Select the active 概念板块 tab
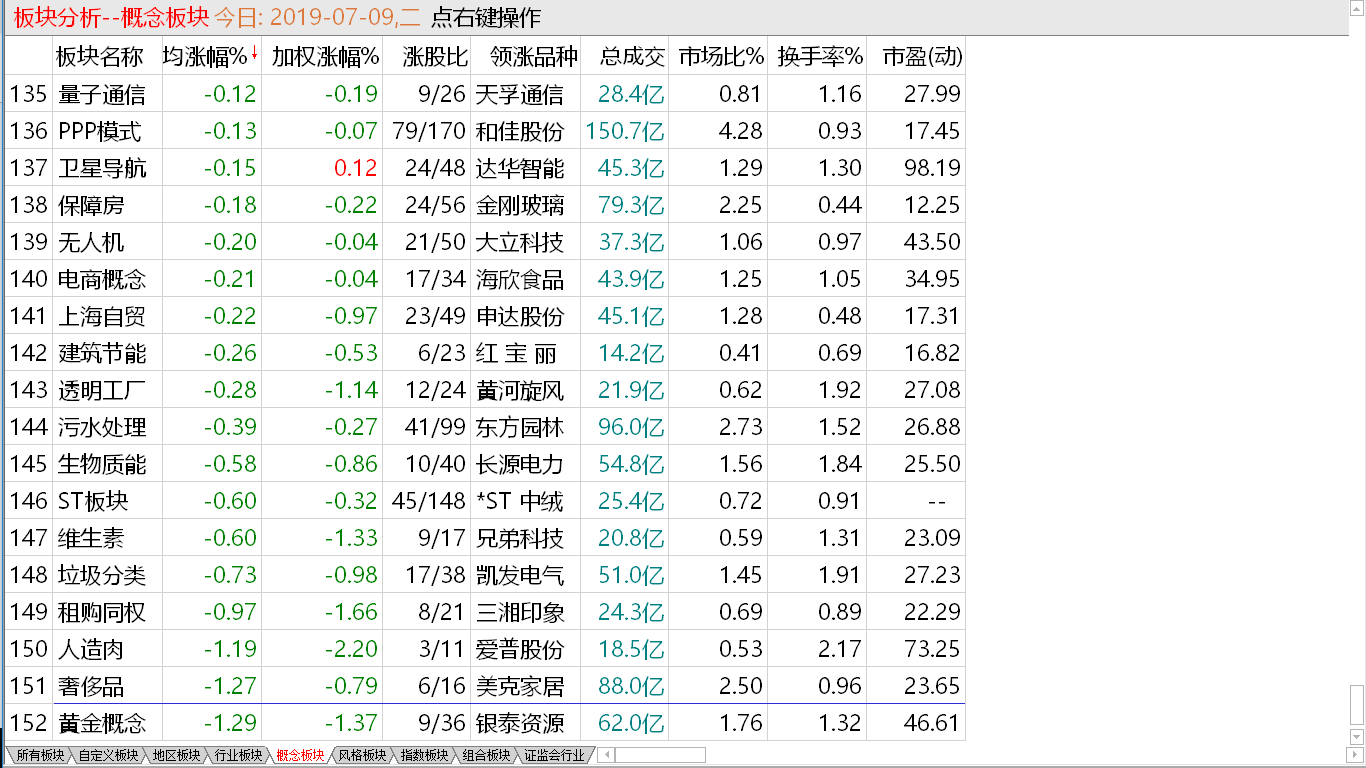The height and width of the screenshot is (768, 1366). (300, 755)
